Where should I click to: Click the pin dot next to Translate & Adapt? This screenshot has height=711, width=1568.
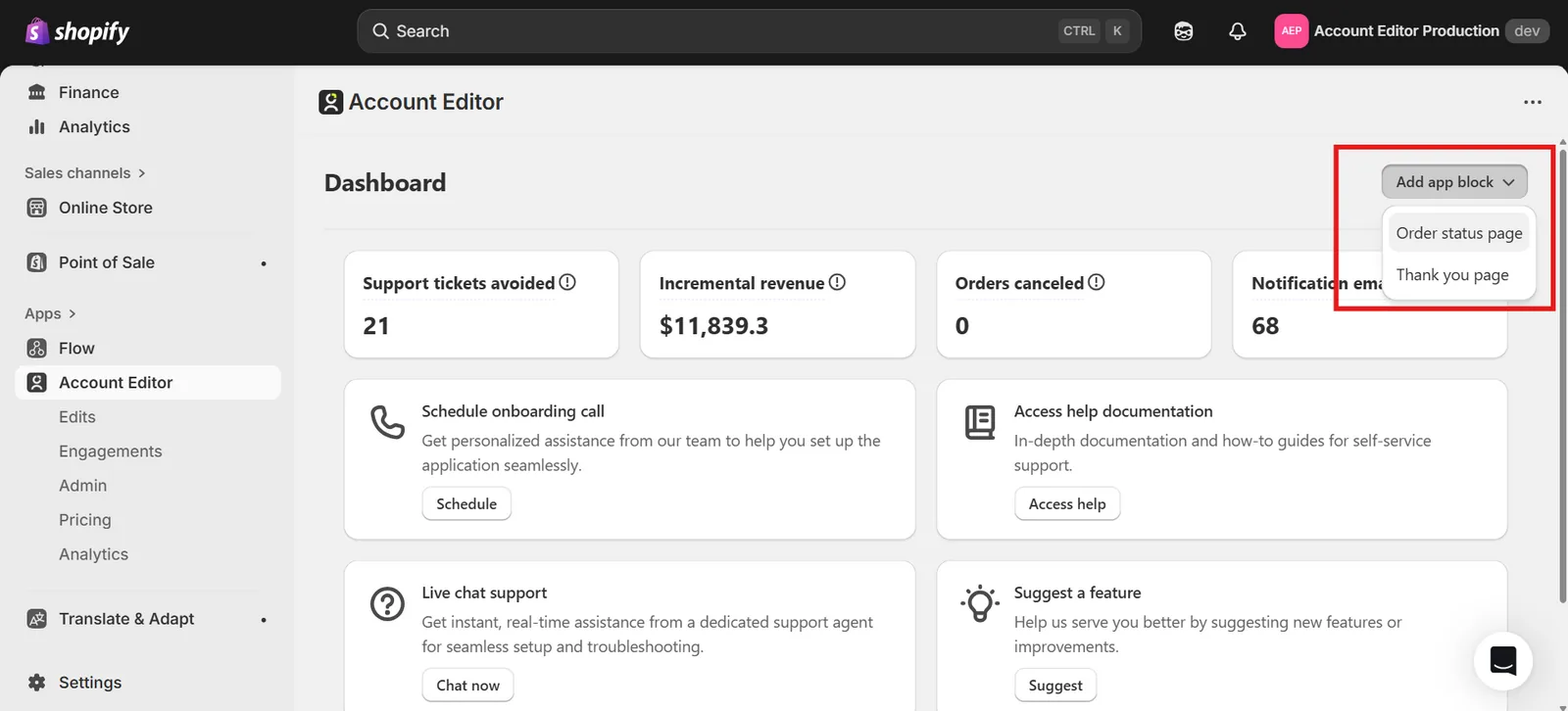point(264,620)
